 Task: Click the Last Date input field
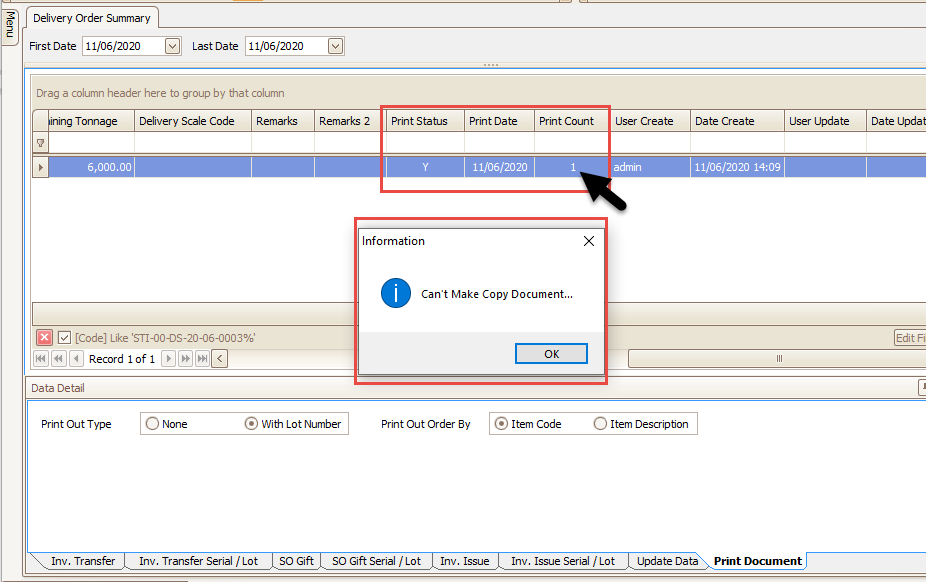(x=287, y=46)
